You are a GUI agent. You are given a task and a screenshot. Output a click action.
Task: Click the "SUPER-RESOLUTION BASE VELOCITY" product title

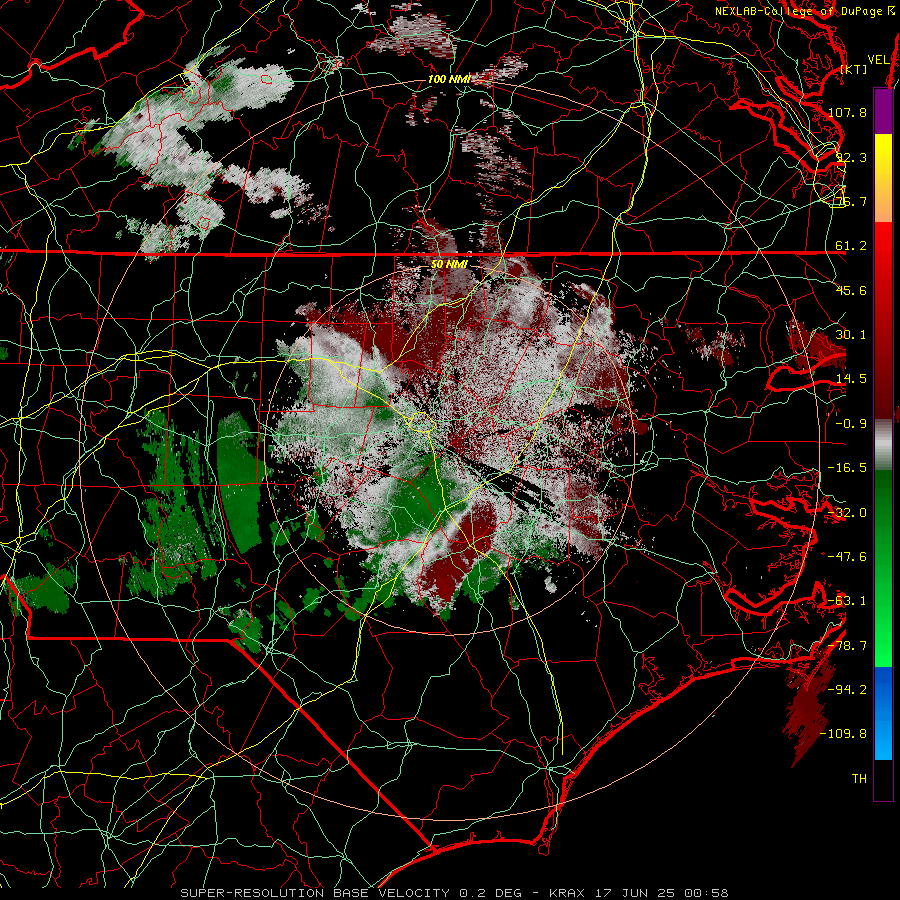315,893
